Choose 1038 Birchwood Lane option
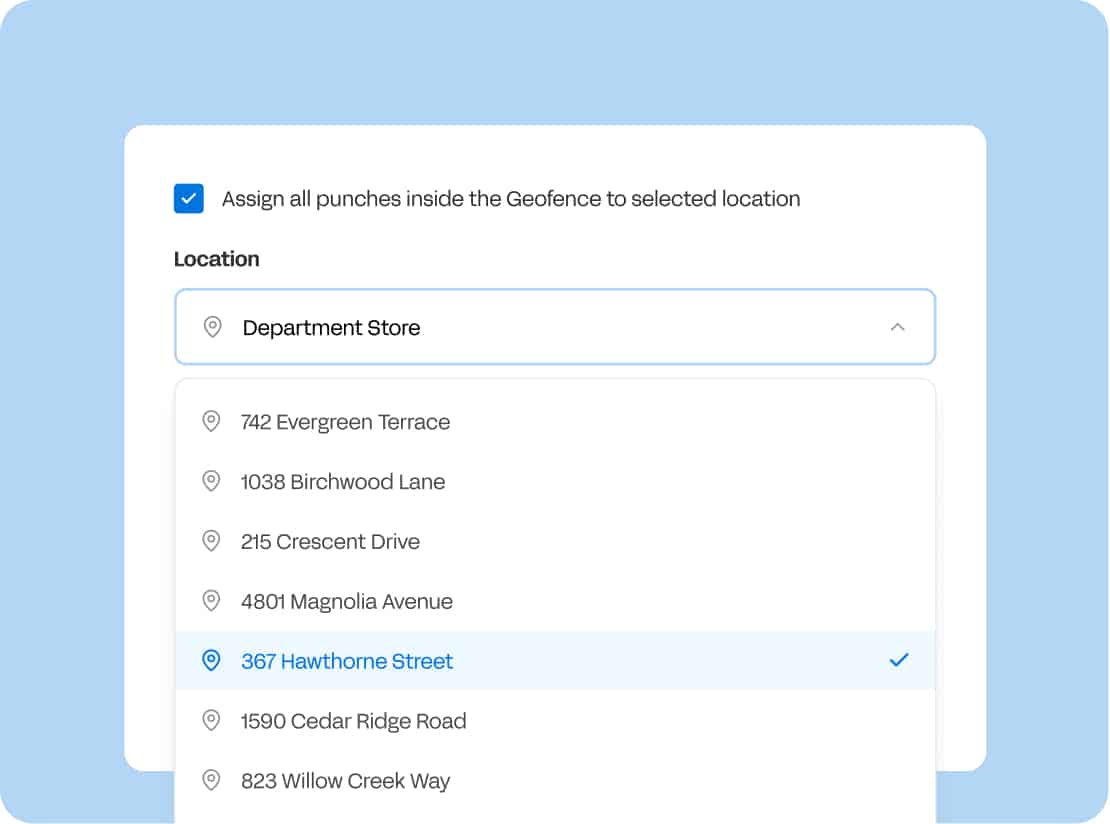1110x824 pixels. click(x=343, y=482)
